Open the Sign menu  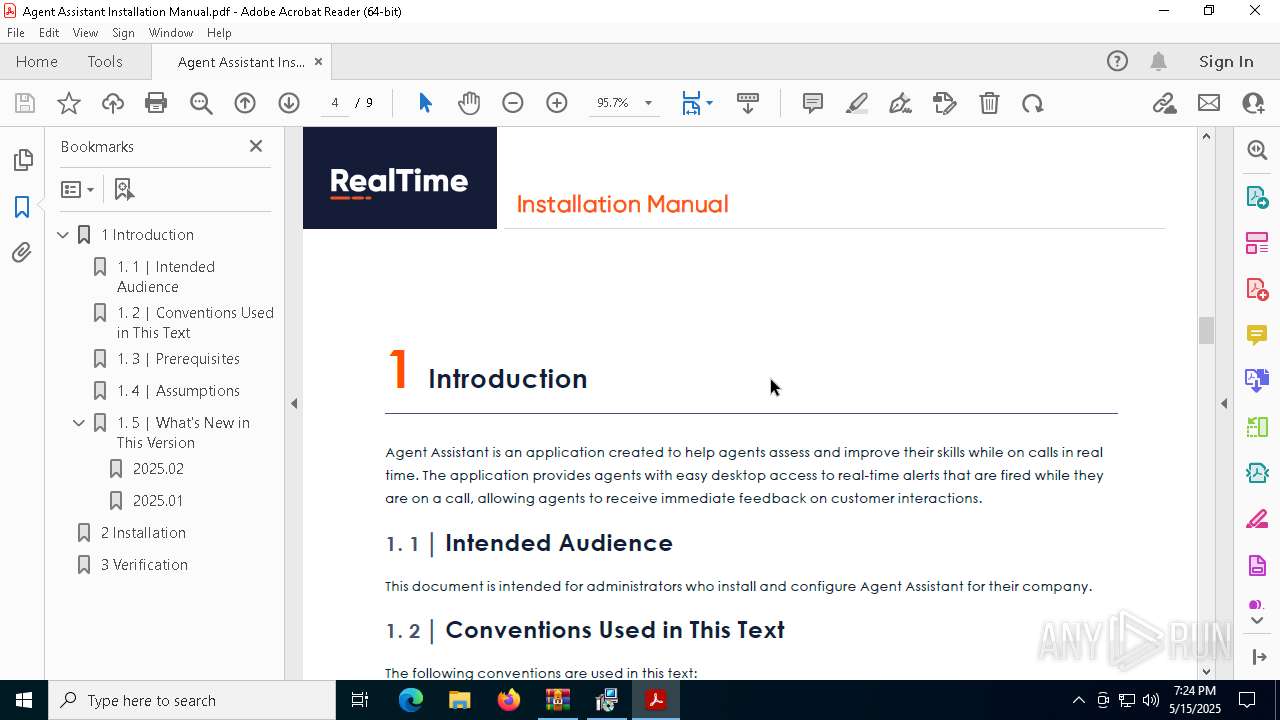[123, 33]
